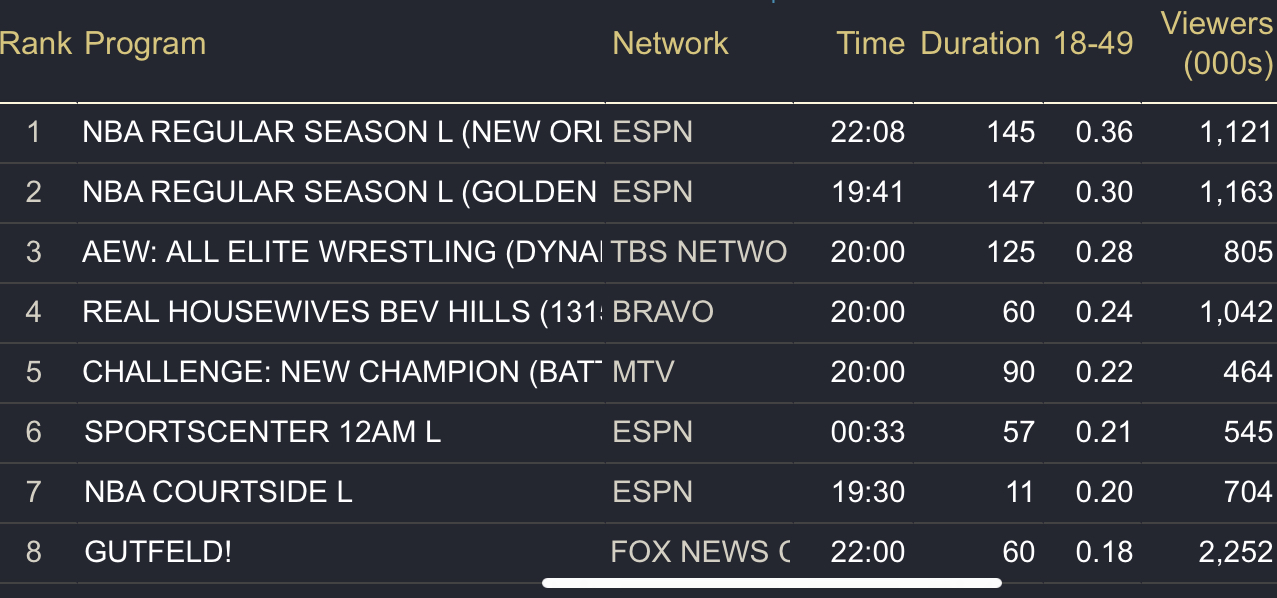Sort by Program column header
The width and height of the screenshot is (1277, 598).
point(145,44)
